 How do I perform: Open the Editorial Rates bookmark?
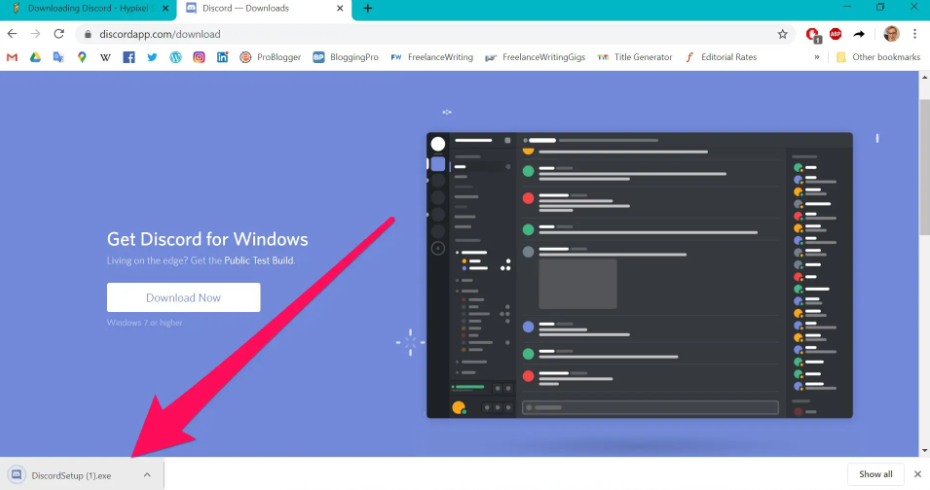click(721, 57)
